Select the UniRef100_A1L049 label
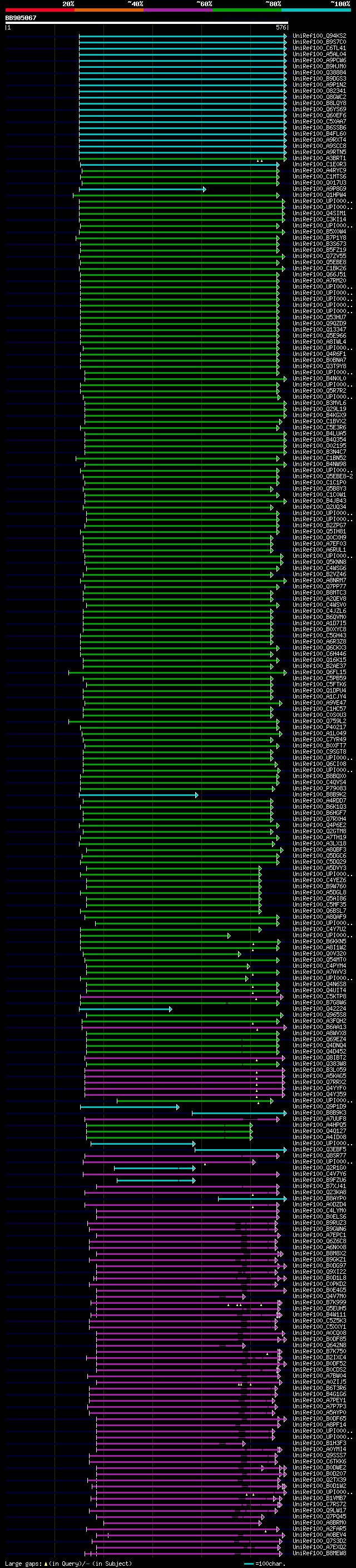The height and width of the screenshot is (1568, 356). 319,734
